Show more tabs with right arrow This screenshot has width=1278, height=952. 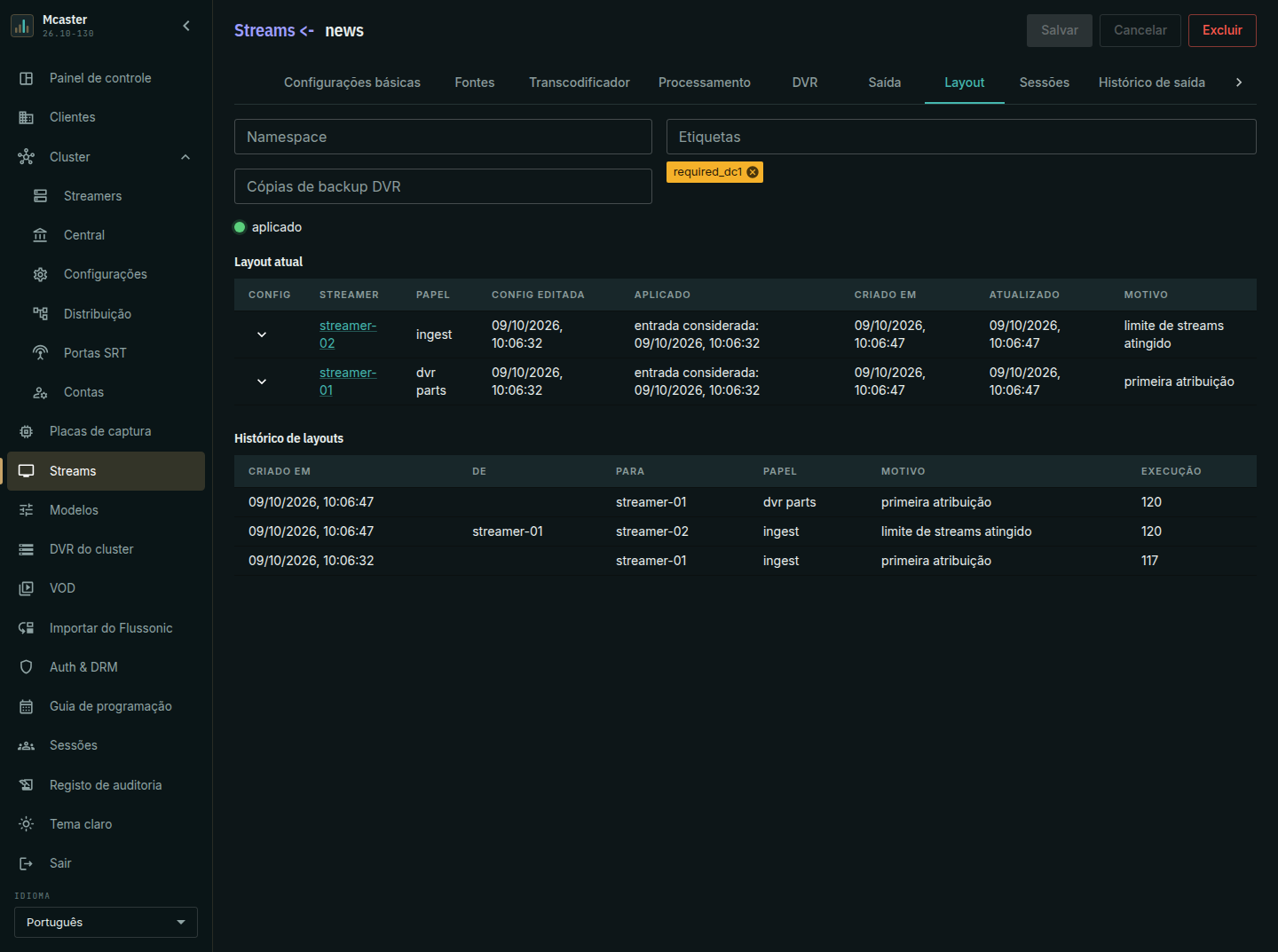click(x=1239, y=83)
